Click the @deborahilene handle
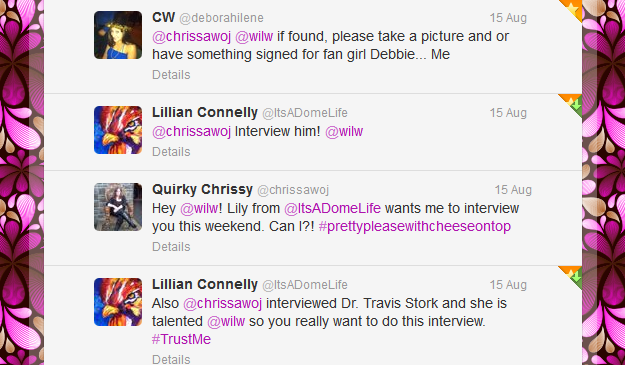The height and width of the screenshot is (365, 625). [221, 18]
